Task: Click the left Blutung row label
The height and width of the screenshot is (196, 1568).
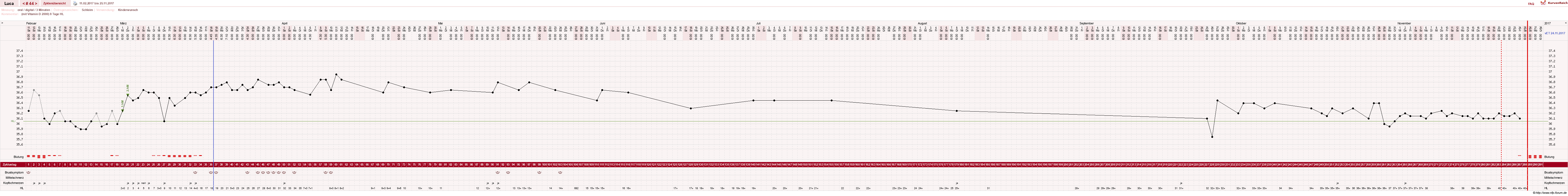Action: pyautogui.click(x=19, y=157)
